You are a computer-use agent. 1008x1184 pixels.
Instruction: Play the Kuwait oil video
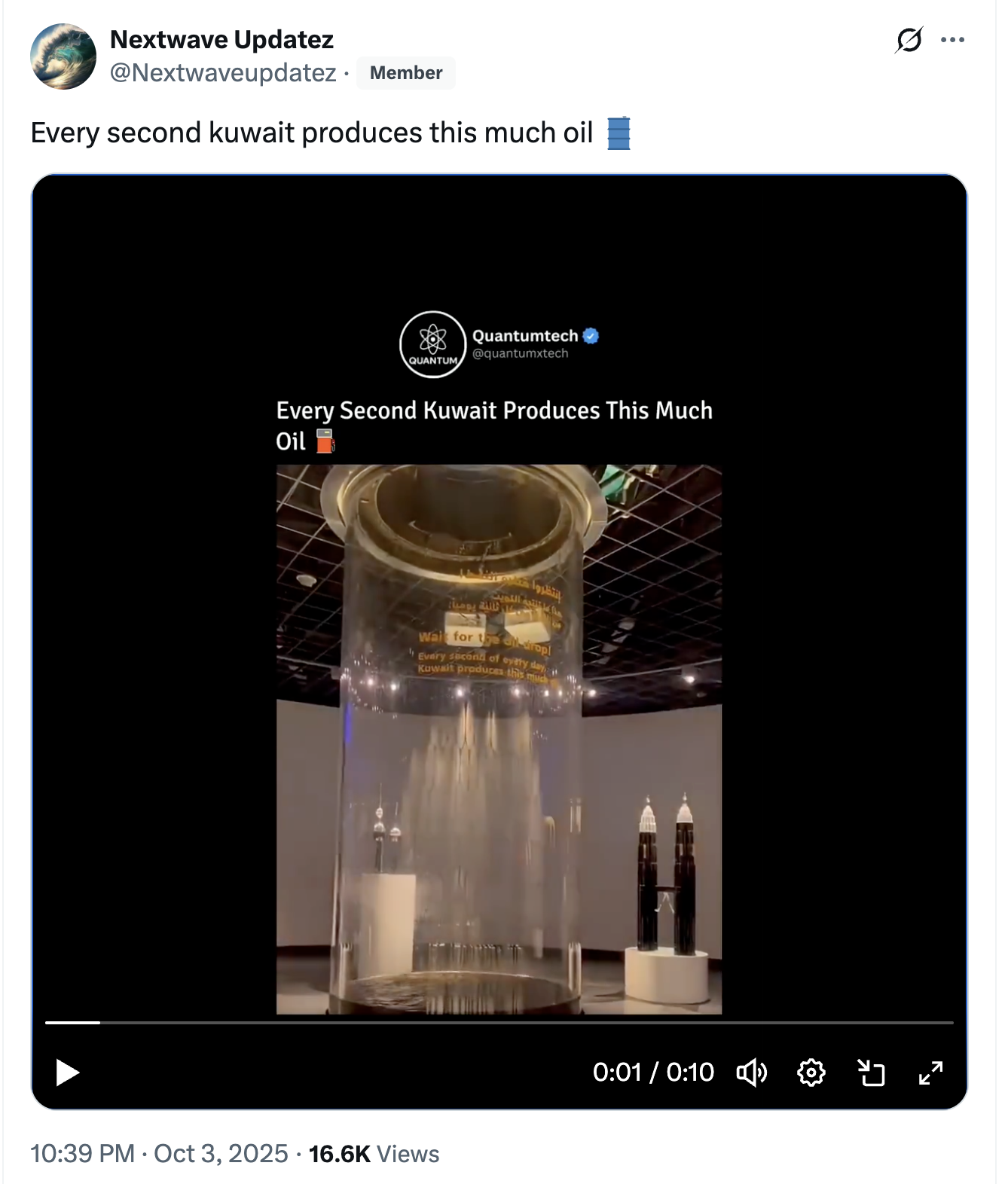click(x=68, y=1072)
